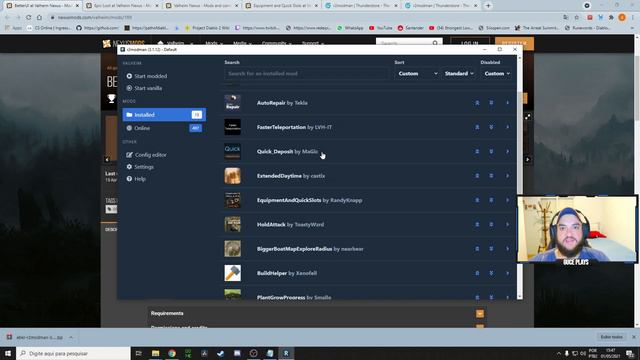Click the BuildHelper hammer thumbnail
The height and width of the screenshot is (360, 640).
click(233, 273)
